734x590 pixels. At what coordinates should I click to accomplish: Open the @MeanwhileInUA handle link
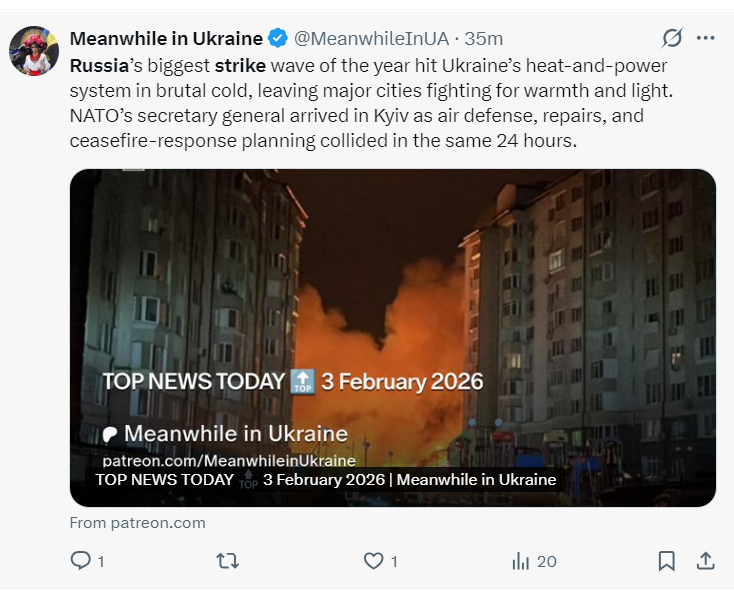(371, 38)
